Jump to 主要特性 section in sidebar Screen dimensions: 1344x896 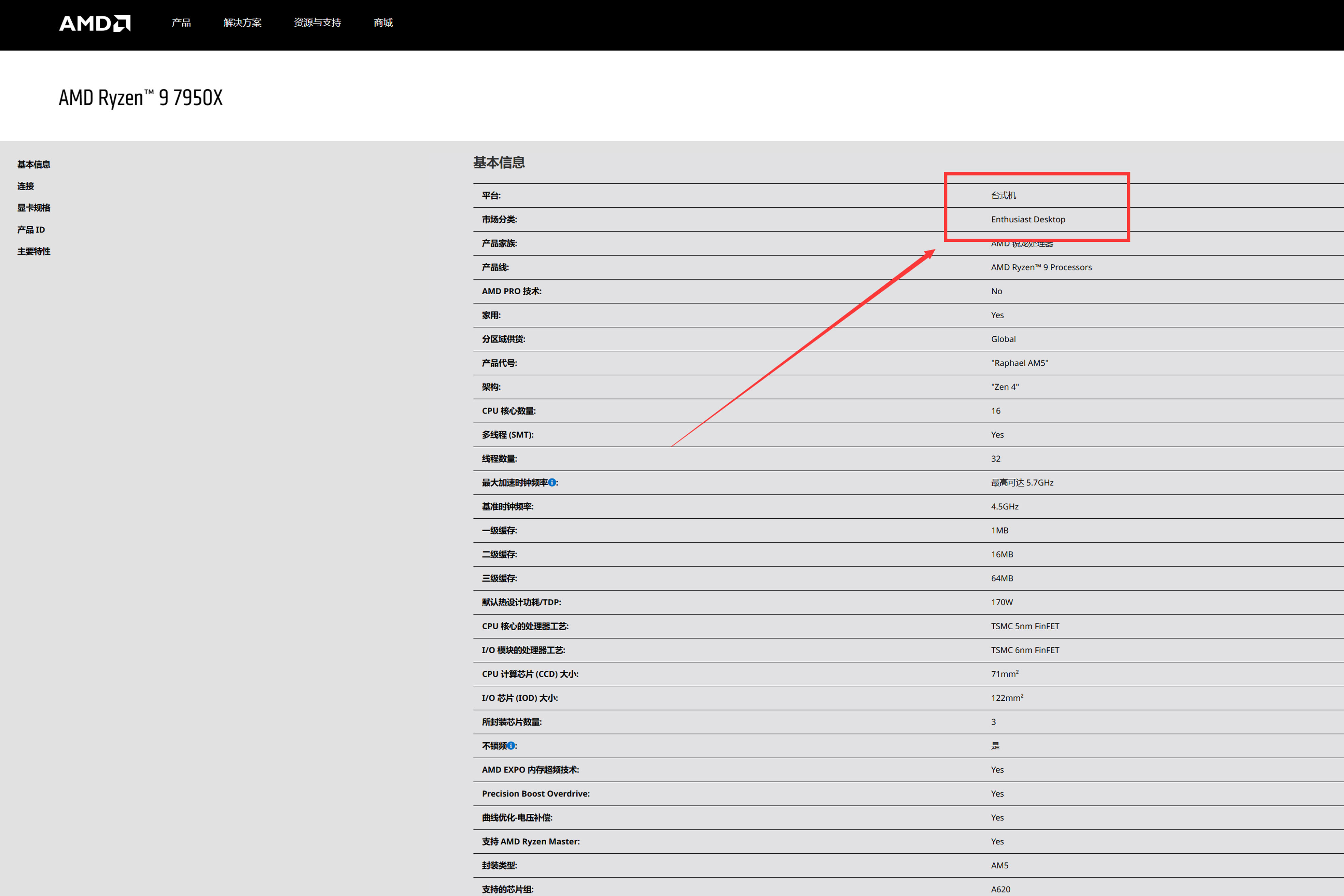pyautogui.click(x=34, y=251)
